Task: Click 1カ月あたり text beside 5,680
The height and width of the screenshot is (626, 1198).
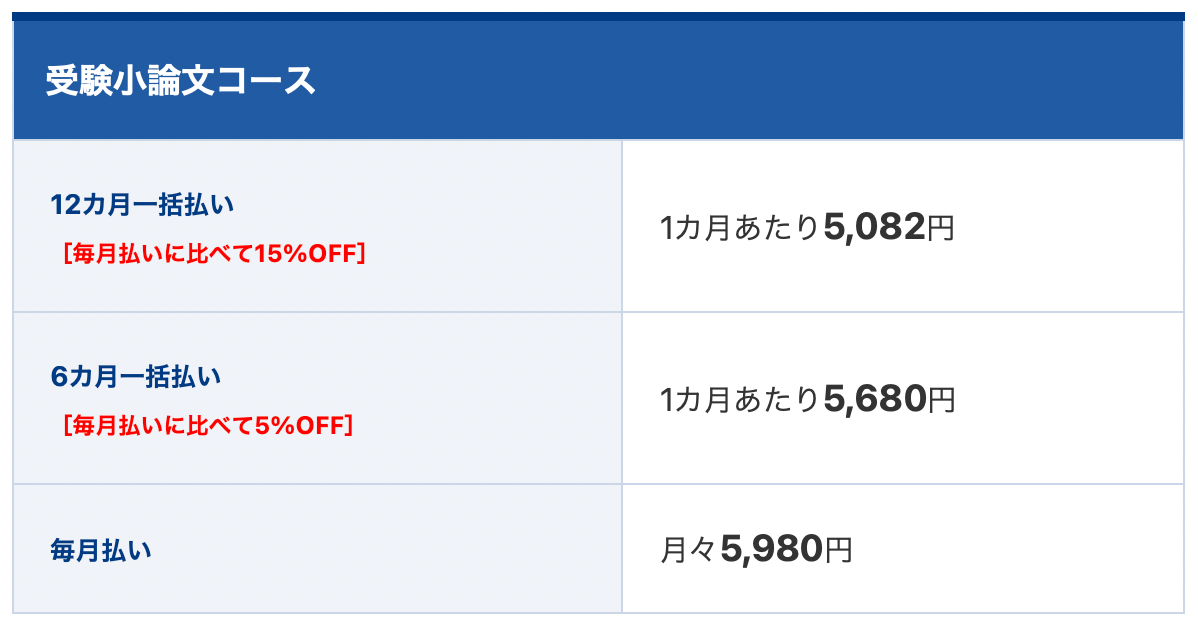Action: click(740, 400)
